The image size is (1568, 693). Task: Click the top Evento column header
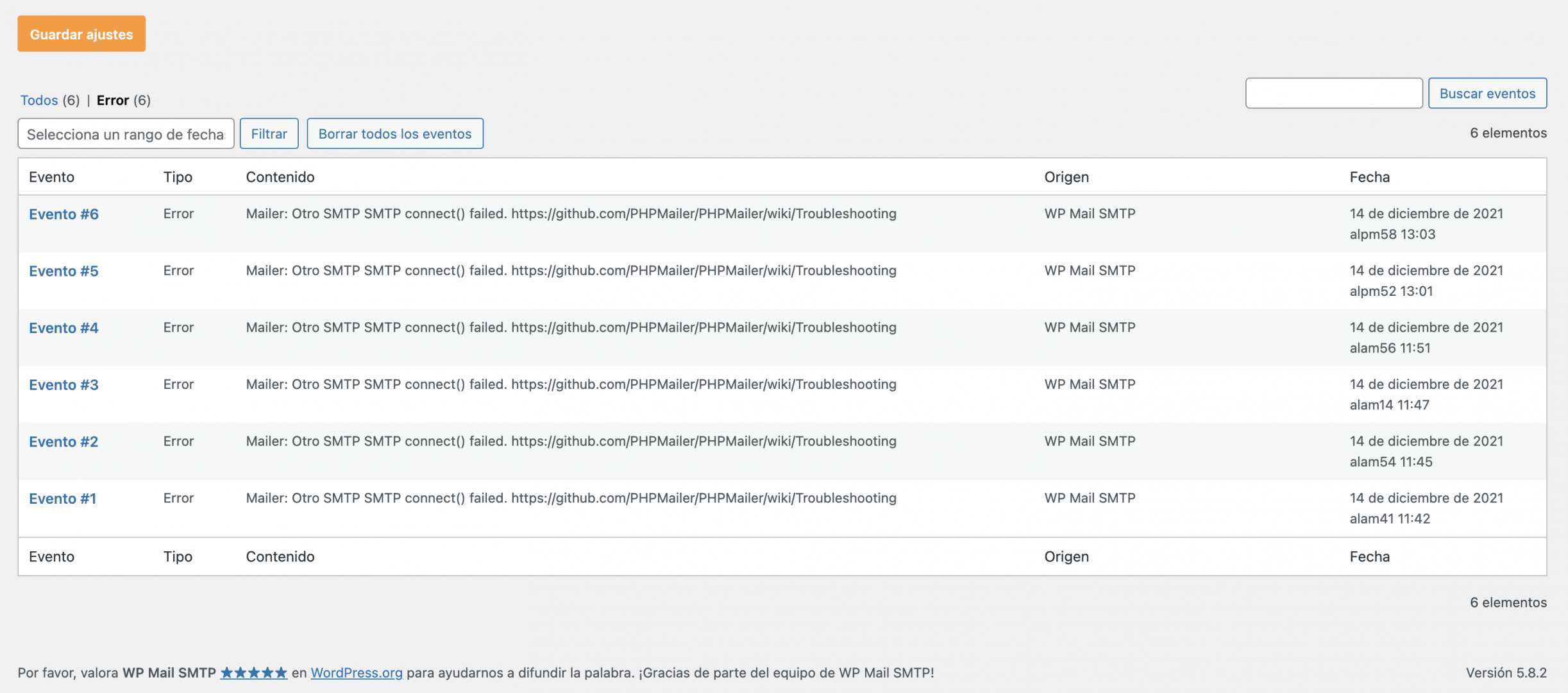[x=51, y=176]
